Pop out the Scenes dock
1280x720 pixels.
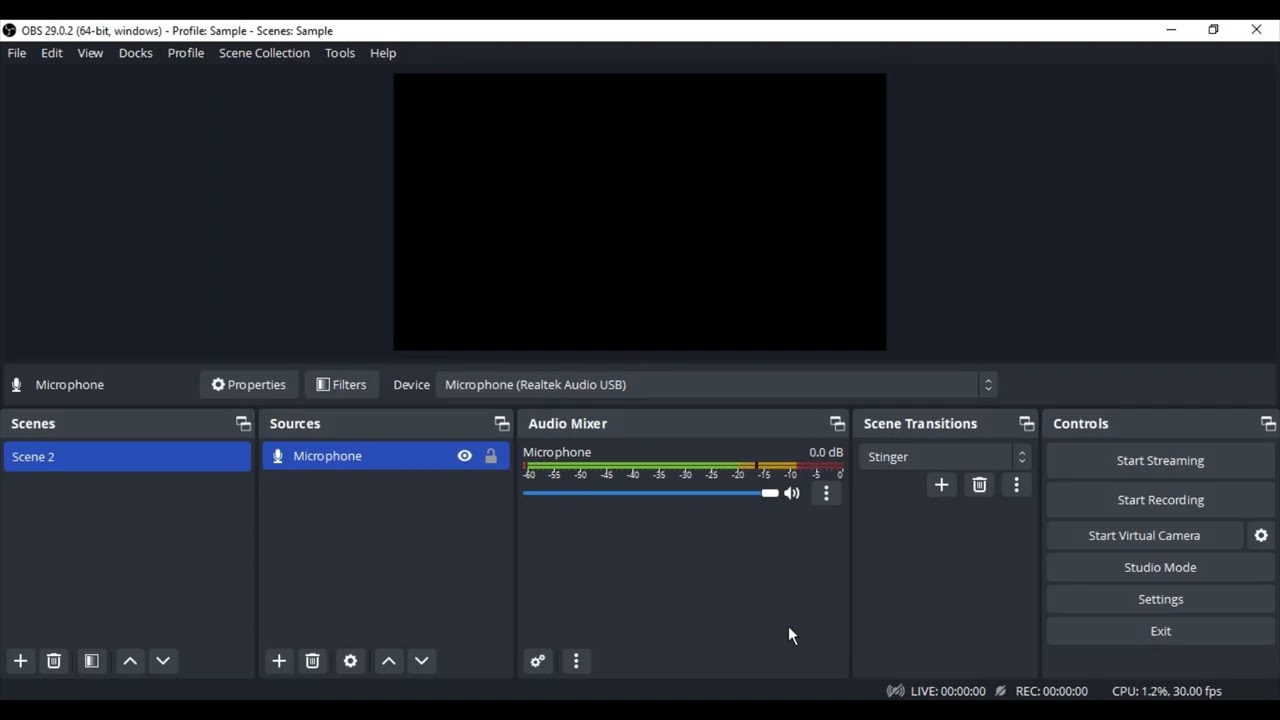243,424
